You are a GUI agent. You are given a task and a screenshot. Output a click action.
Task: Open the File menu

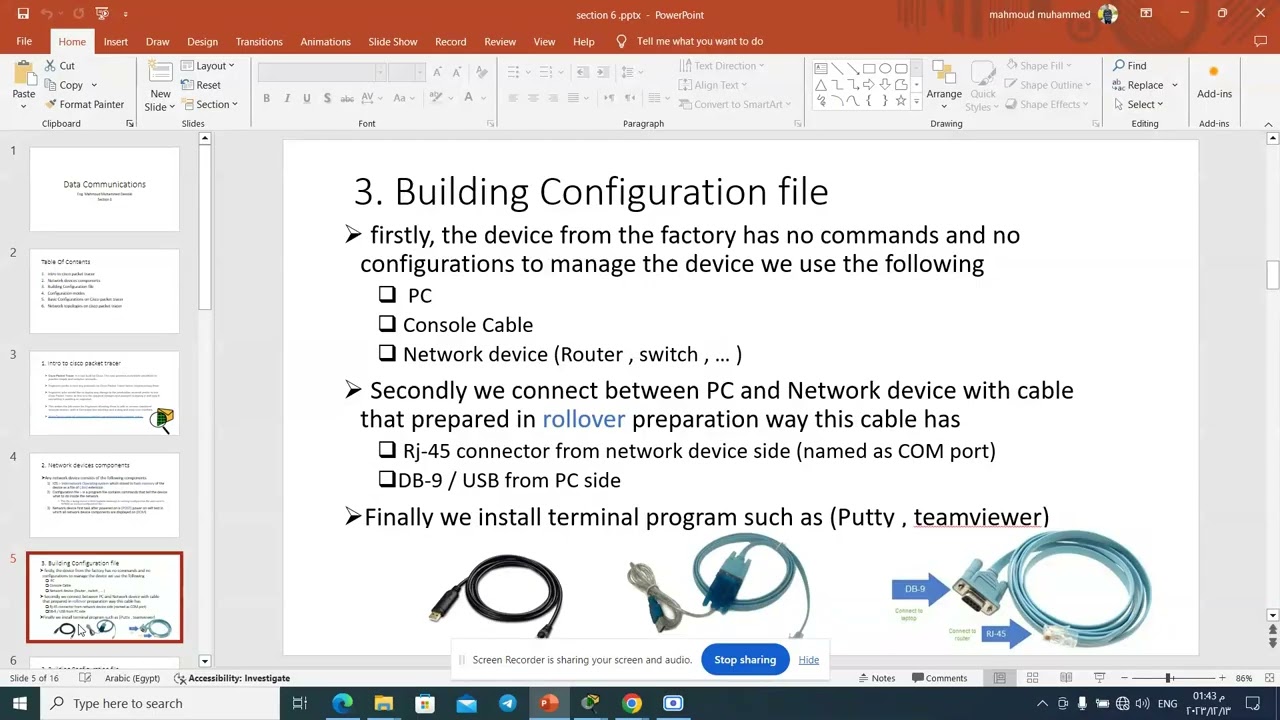24,41
